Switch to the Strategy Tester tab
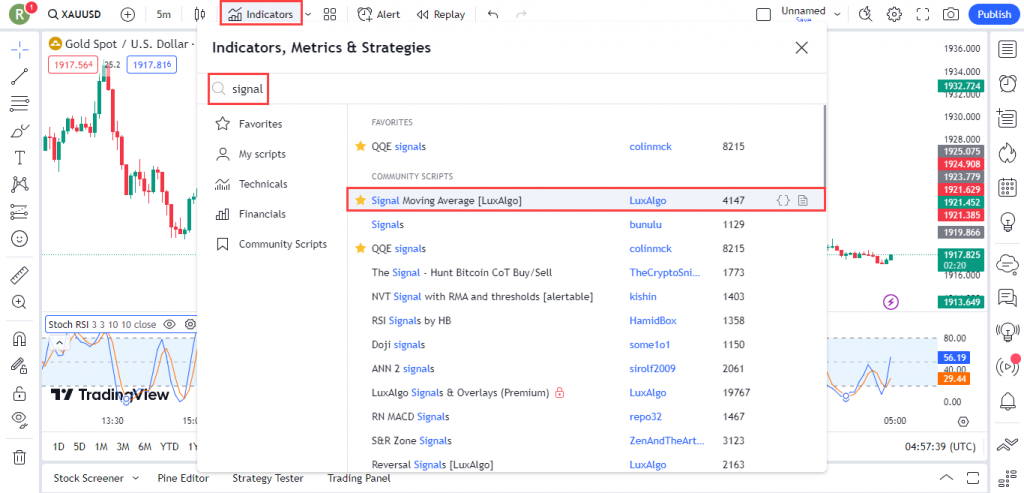The image size is (1024, 493). [268, 478]
